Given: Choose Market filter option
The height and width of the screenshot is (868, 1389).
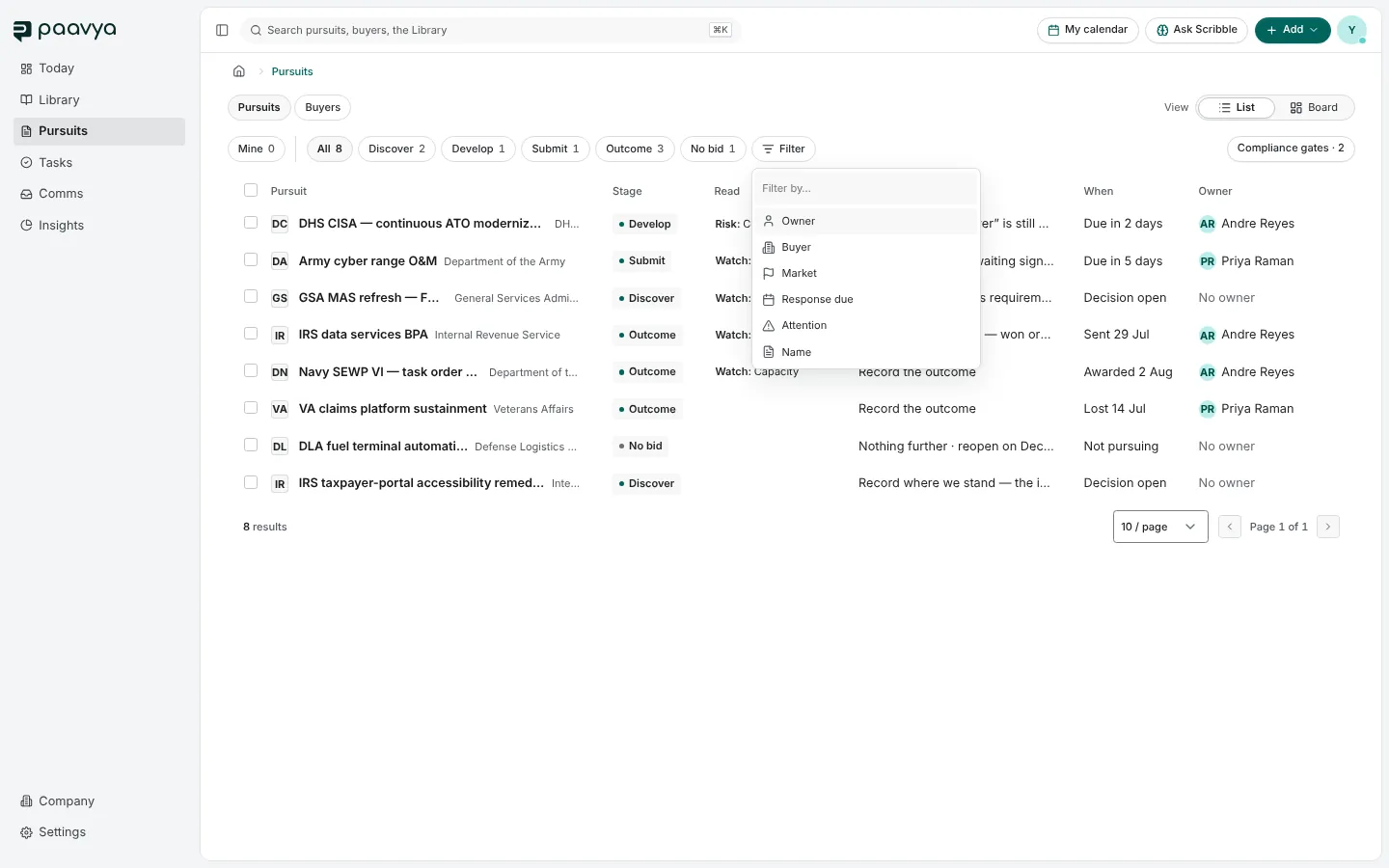Looking at the screenshot, I should 866,273.
